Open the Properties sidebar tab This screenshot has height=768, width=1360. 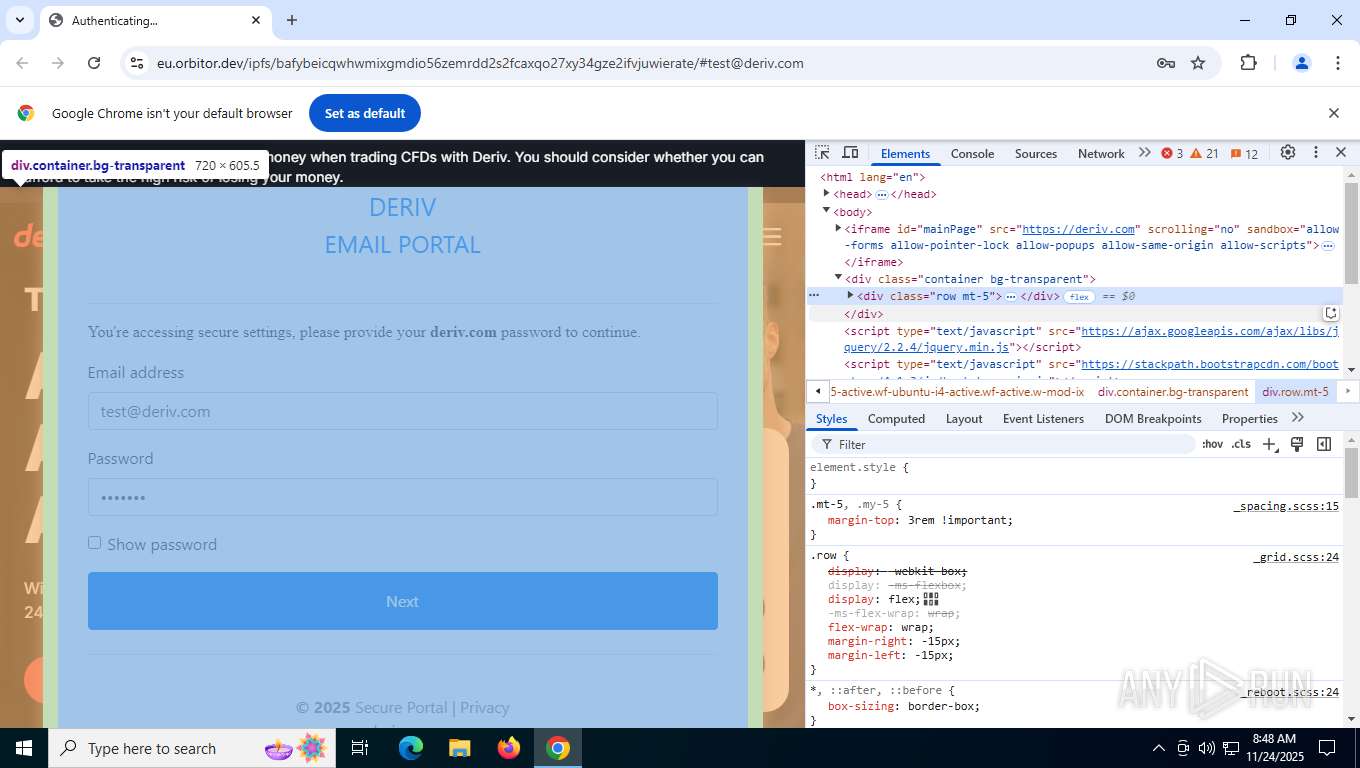coord(1249,418)
